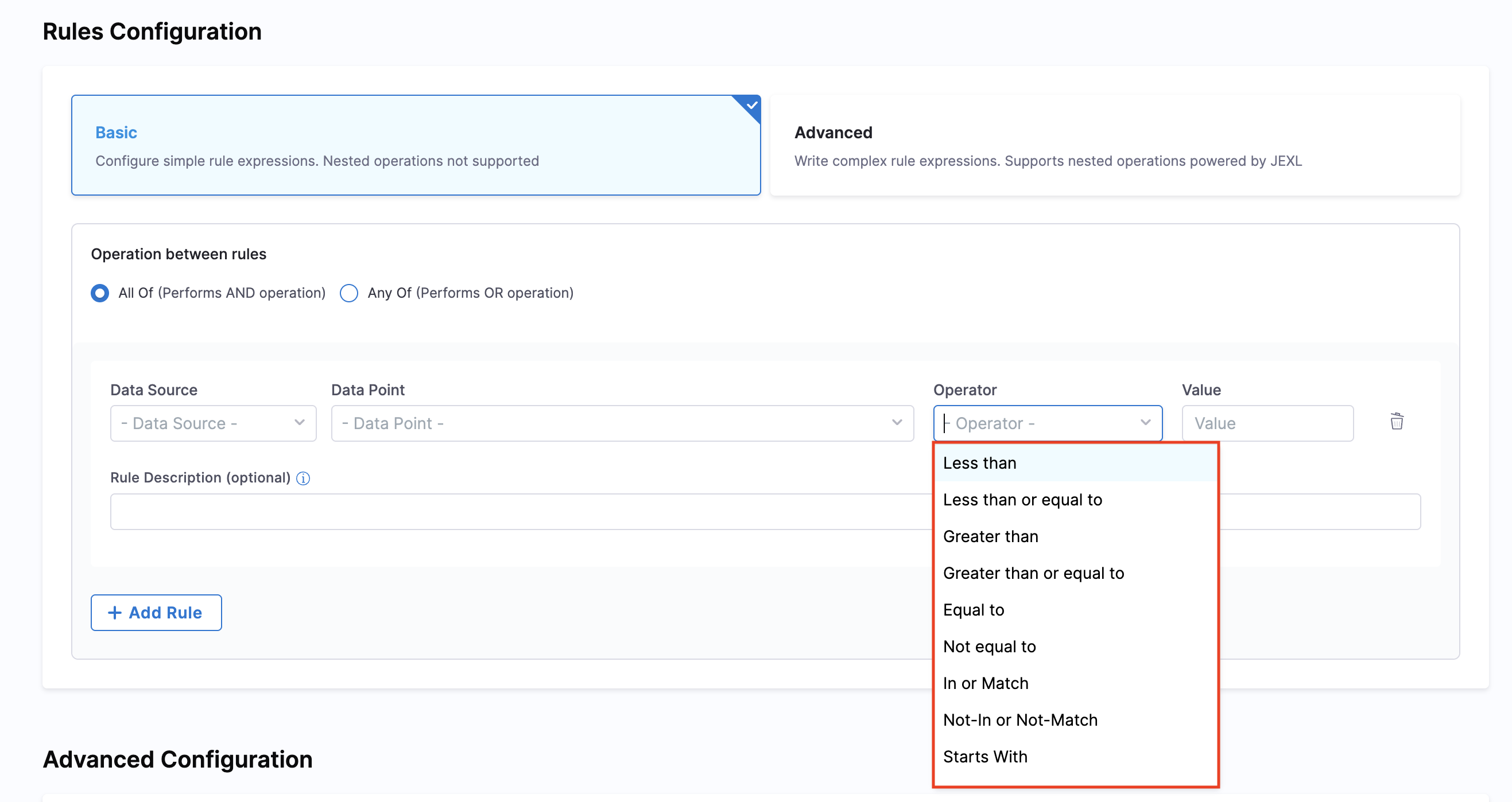
Task: Choose the Less than operator option
Action: (x=979, y=463)
